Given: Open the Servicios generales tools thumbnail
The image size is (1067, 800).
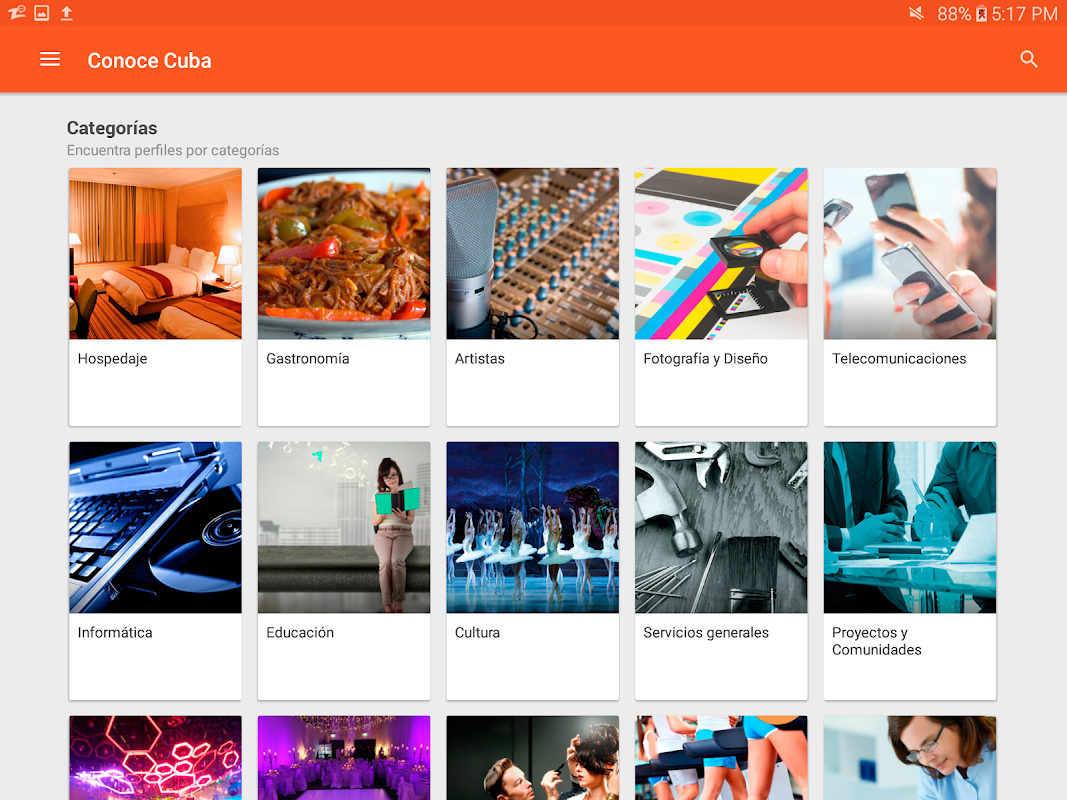Looking at the screenshot, I should pyautogui.click(x=721, y=528).
